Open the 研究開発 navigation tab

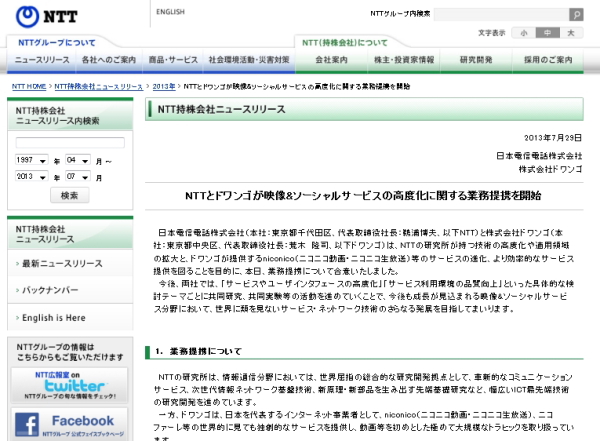coord(476,61)
